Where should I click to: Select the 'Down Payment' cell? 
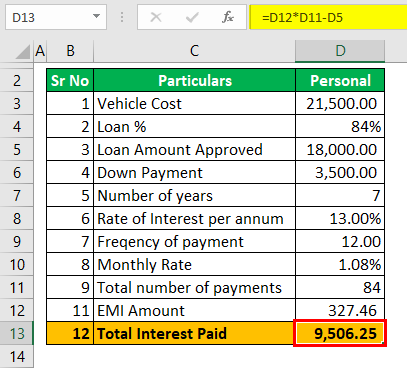(x=195, y=173)
